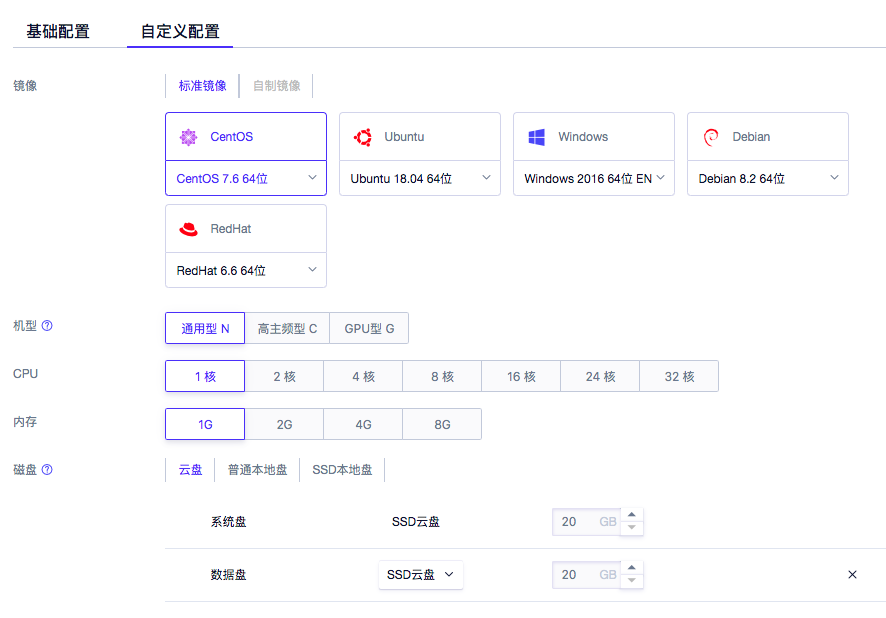
Task: Choose the Windows logo icon
Action: (537, 137)
